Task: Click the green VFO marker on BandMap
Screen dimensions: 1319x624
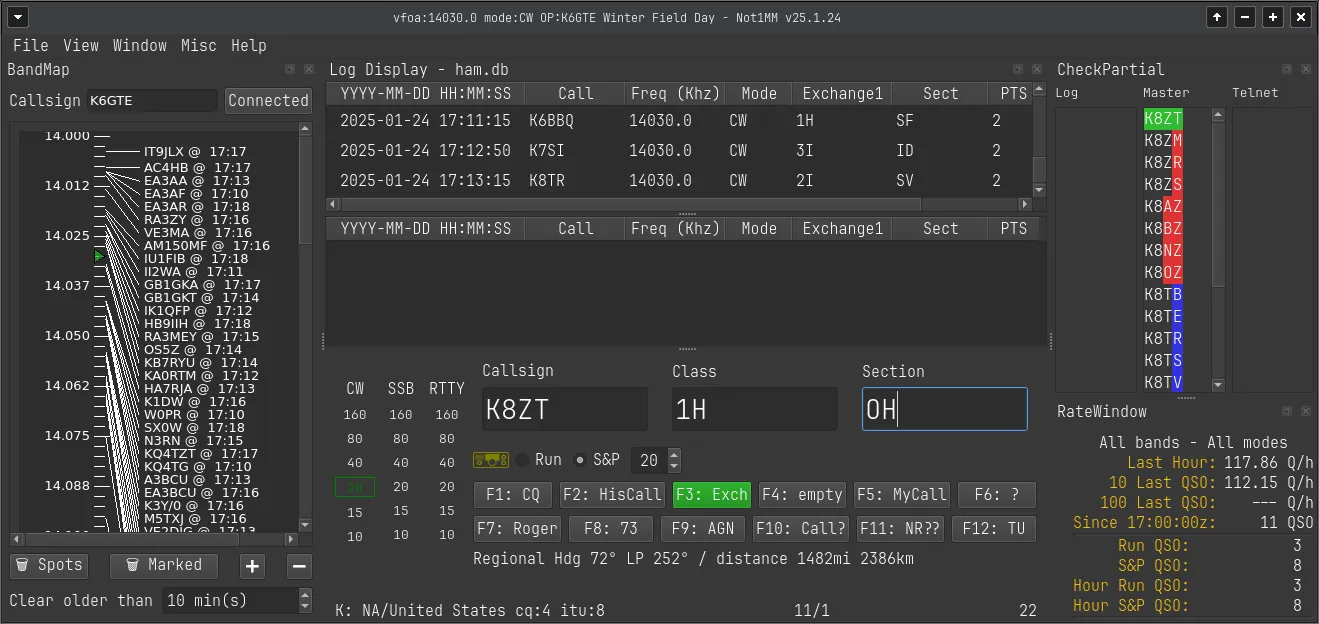Action: (x=99, y=257)
